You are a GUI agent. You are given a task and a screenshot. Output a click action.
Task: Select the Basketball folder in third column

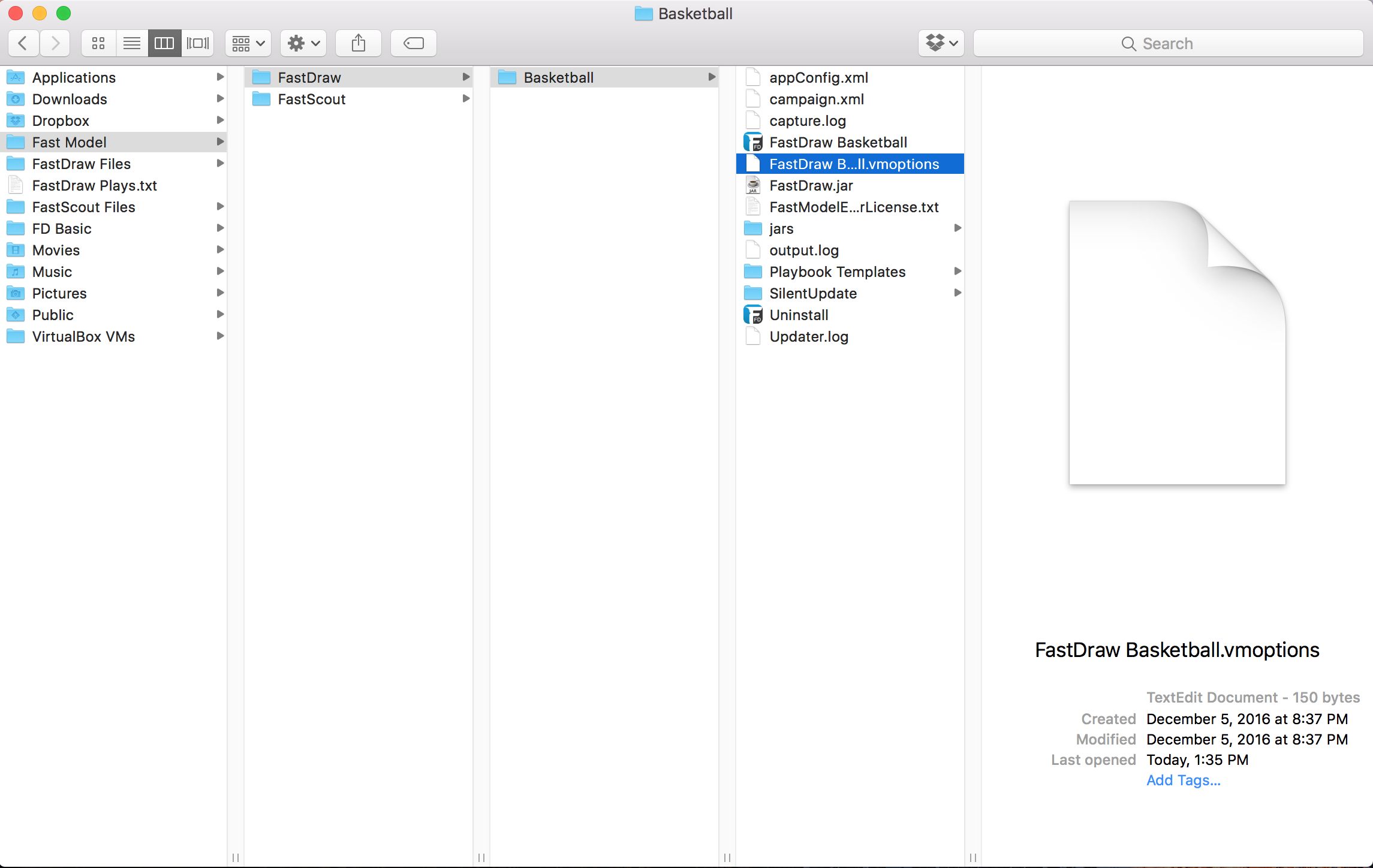604,77
